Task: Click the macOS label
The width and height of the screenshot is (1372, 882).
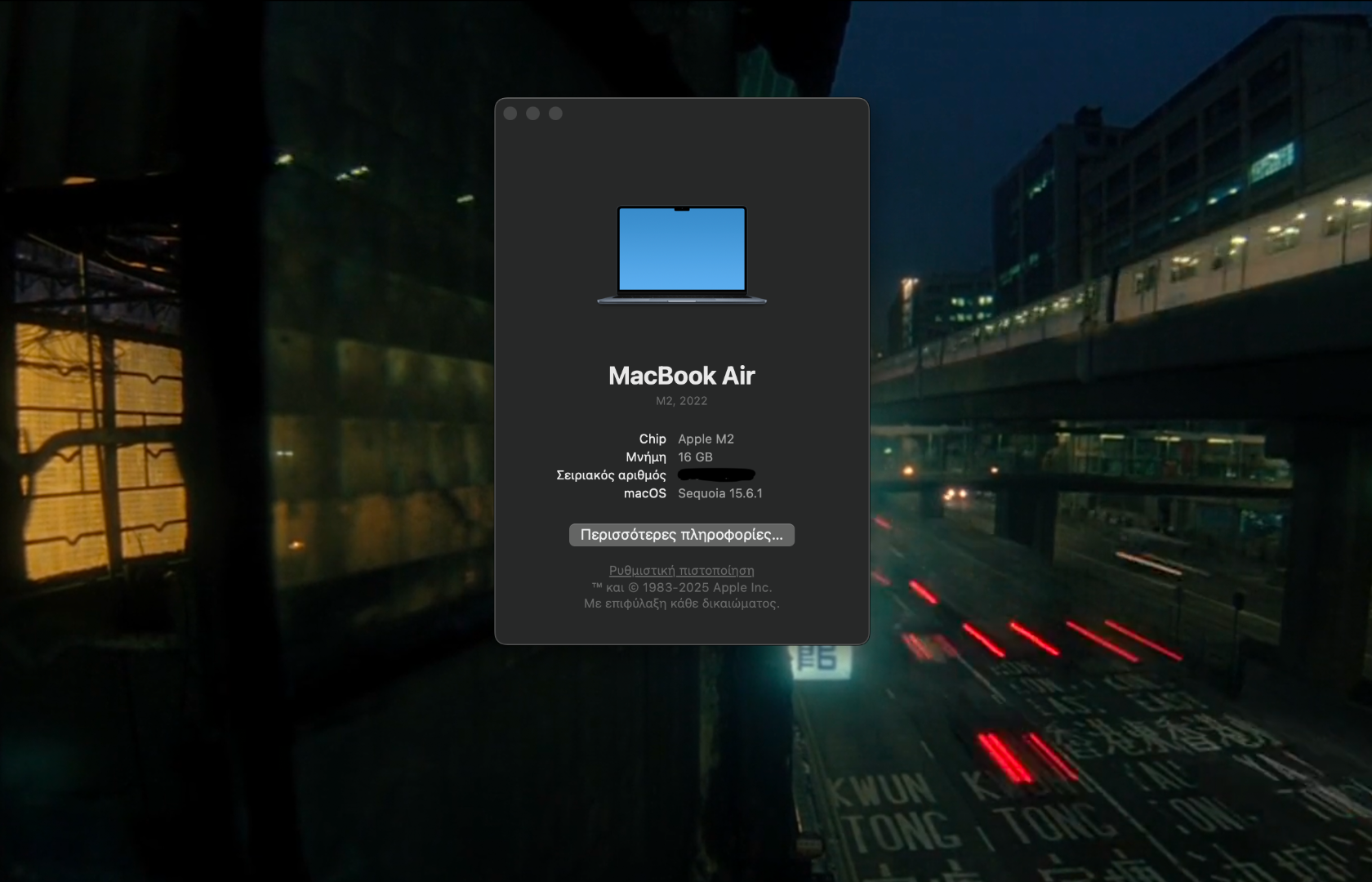Action: 645,493
